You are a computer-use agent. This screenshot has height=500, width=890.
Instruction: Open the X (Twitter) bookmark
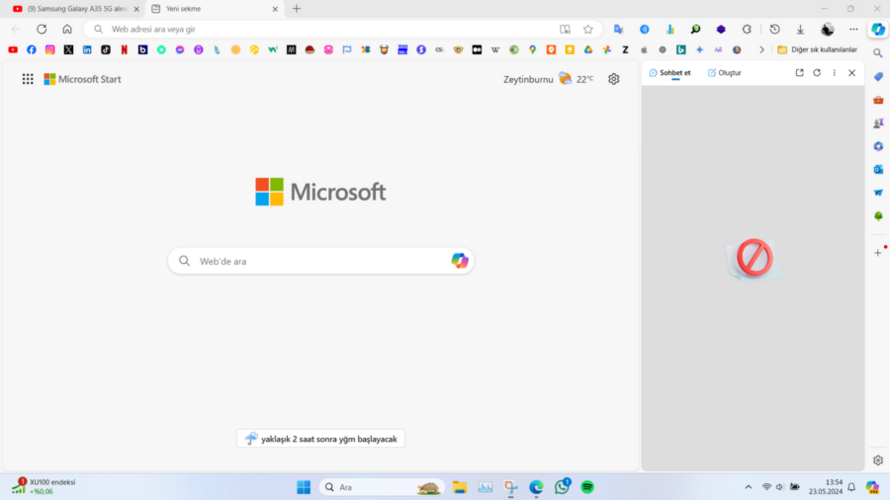pyautogui.click(x=69, y=50)
